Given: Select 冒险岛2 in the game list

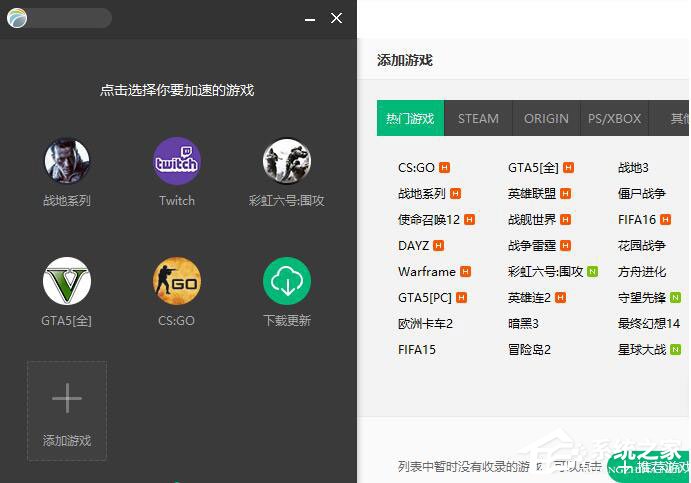Looking at the screenshot, I should click(x=529, y=349).
